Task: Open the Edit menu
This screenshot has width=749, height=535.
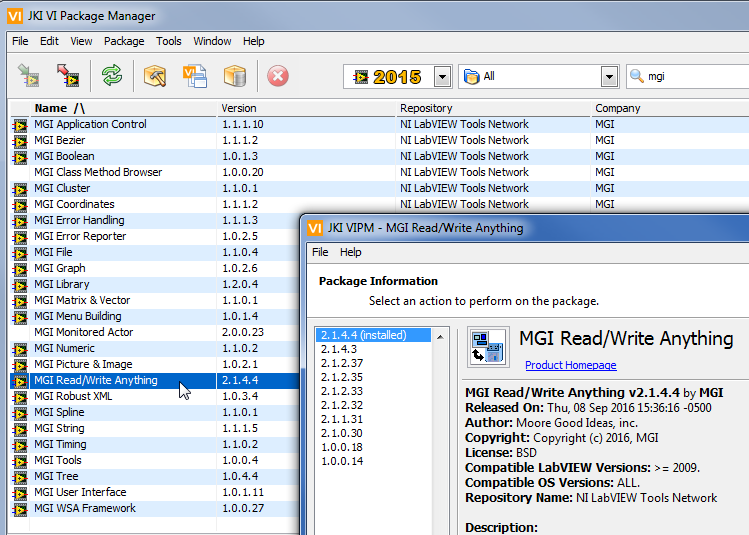Action: point(49,41)
